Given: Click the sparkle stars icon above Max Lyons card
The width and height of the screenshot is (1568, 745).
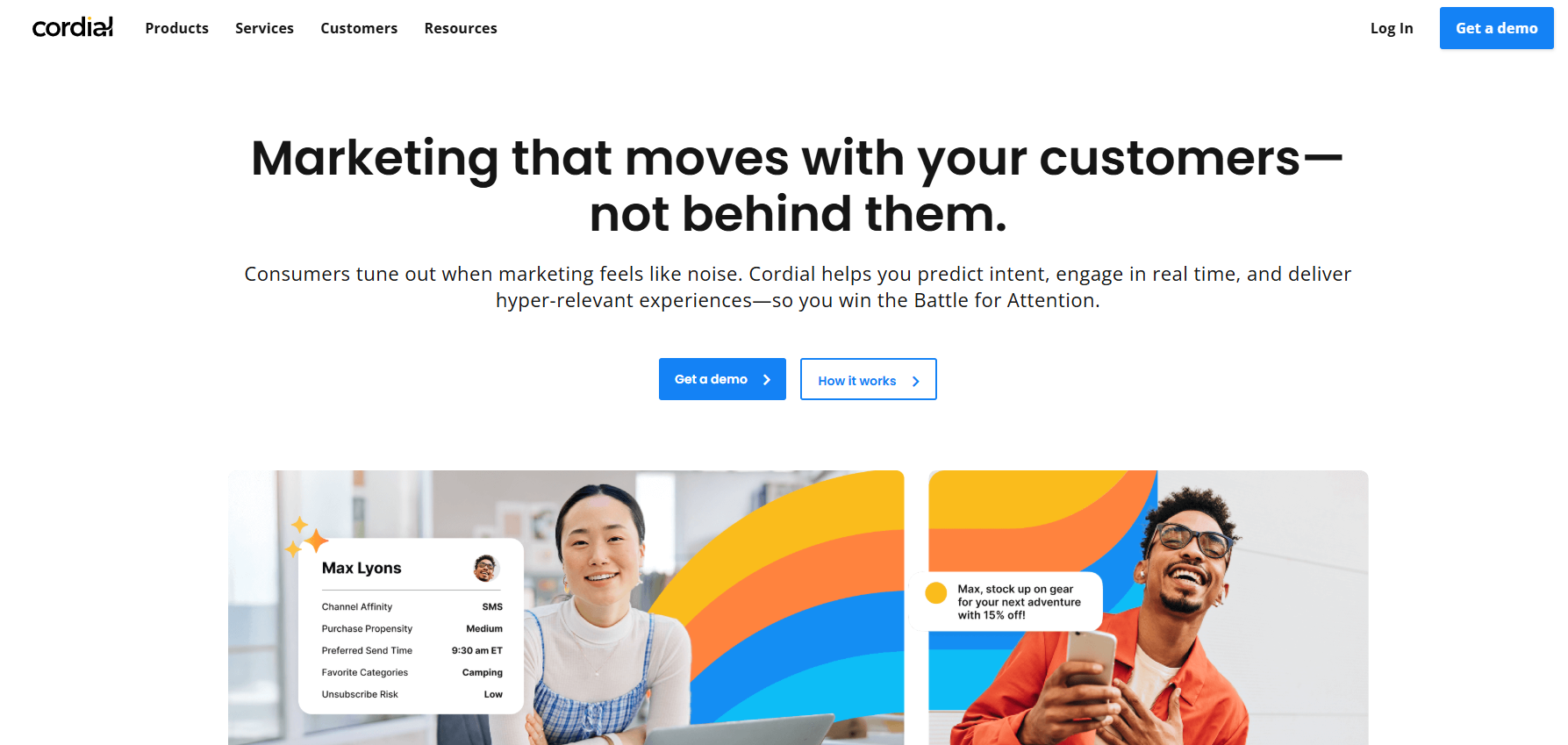Looking at the screenshot, I should 306,537.
